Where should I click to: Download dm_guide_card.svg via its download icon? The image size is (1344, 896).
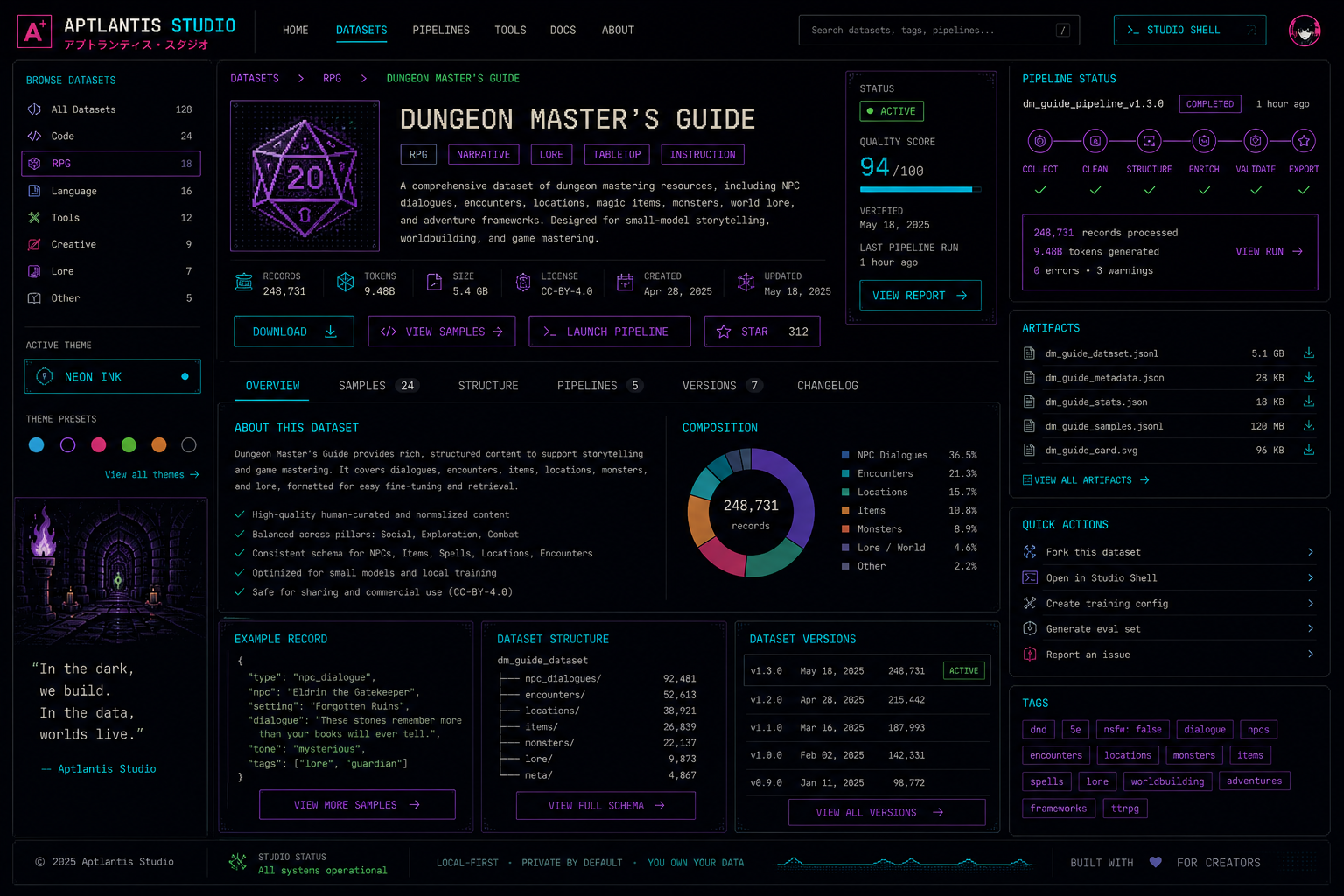(x=1309, y=450)
